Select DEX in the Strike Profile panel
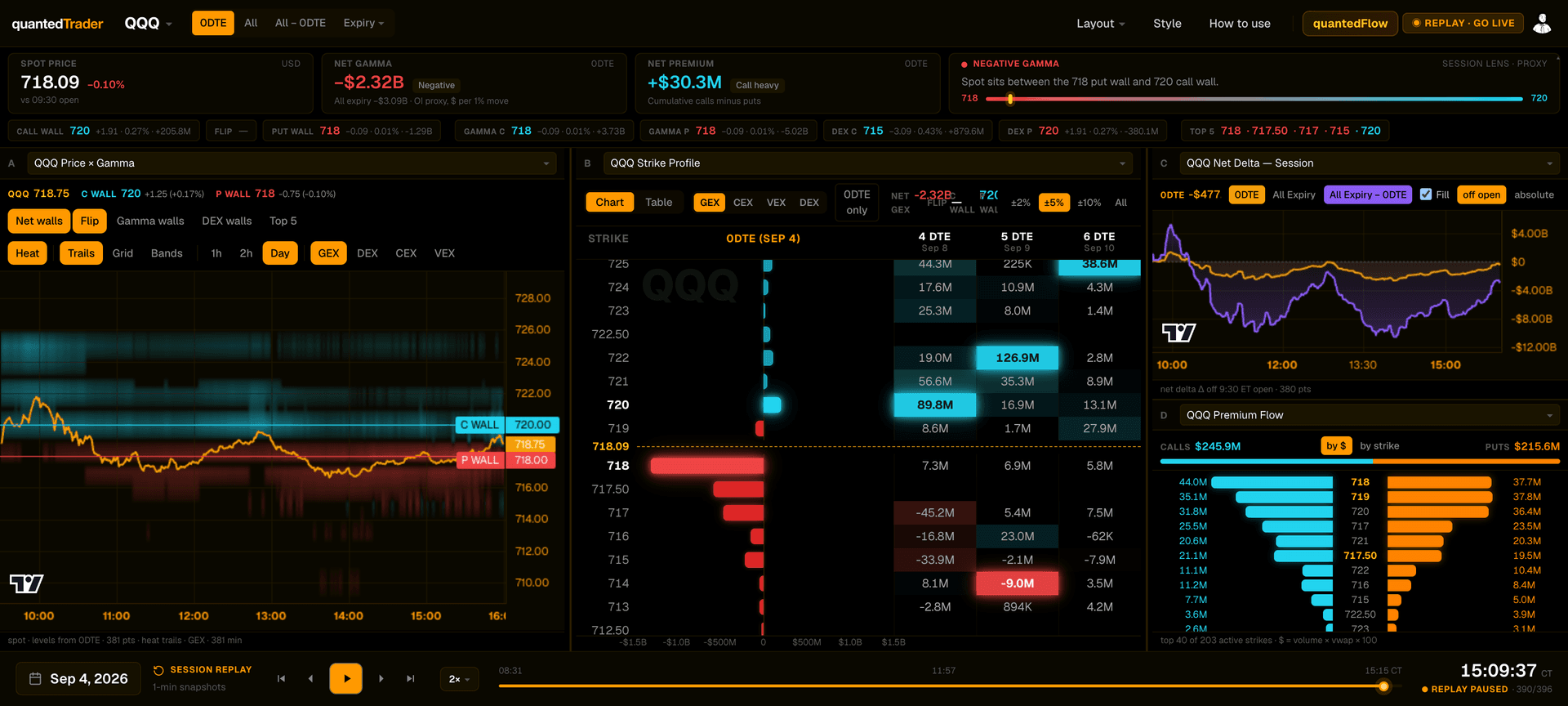The height and width of the screenshot is (706, 1568). (809, 203)
